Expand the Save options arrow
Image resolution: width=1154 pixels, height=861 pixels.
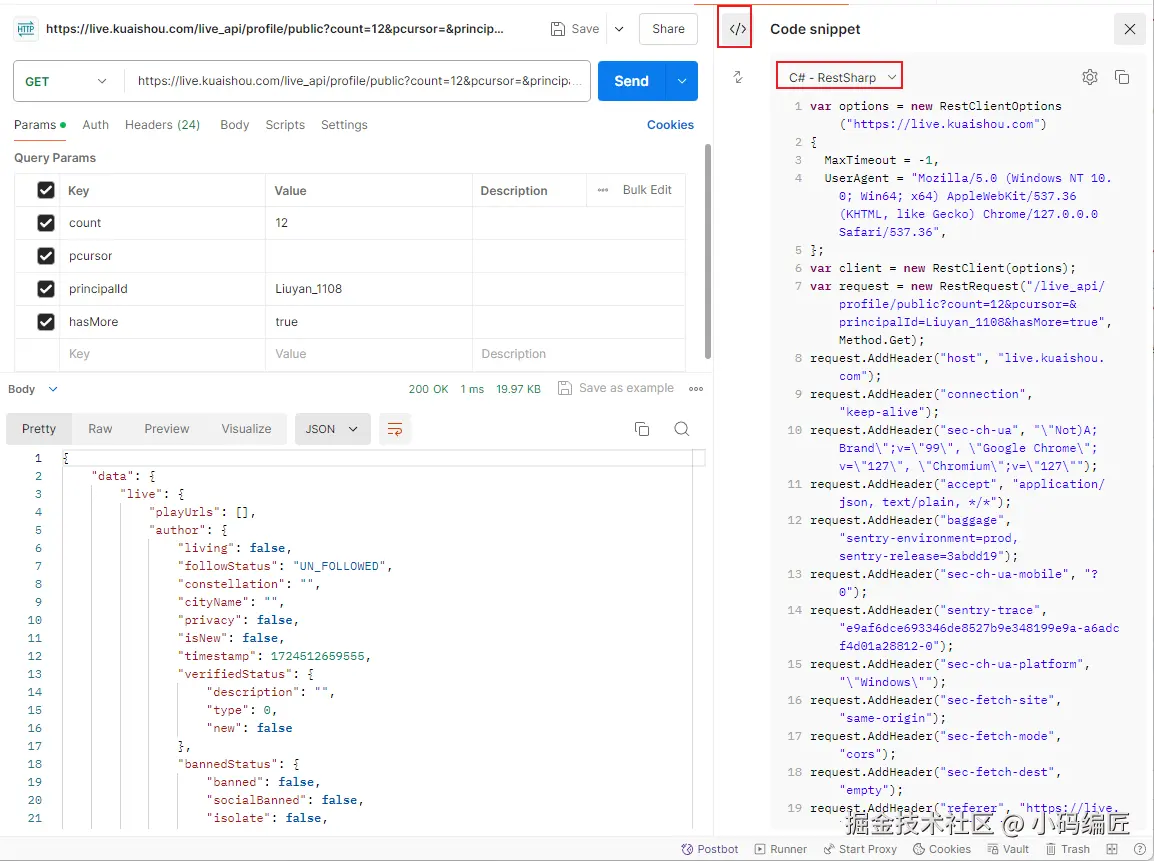point(619,29)
